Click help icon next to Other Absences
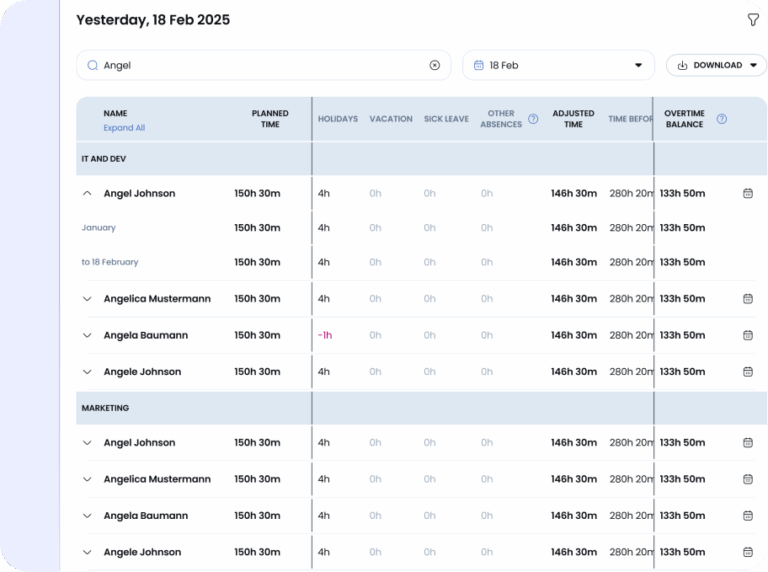 click(533, 119)
